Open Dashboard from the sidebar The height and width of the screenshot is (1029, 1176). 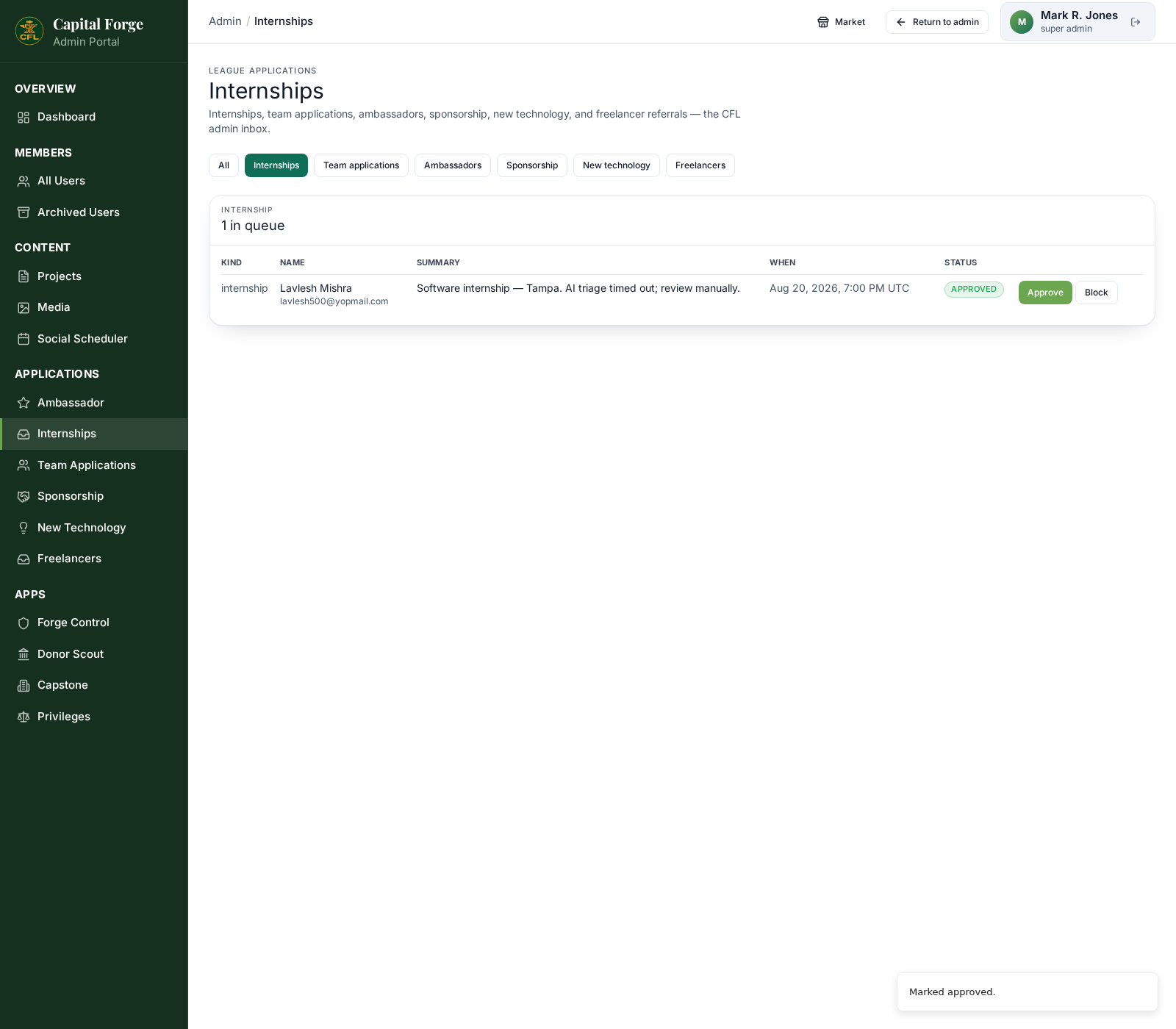94,118
